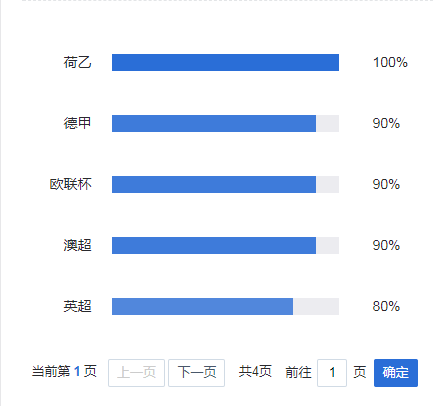The image size is (435, 406).
Task: Select the 英超 league label
Action: pos(77,306)
